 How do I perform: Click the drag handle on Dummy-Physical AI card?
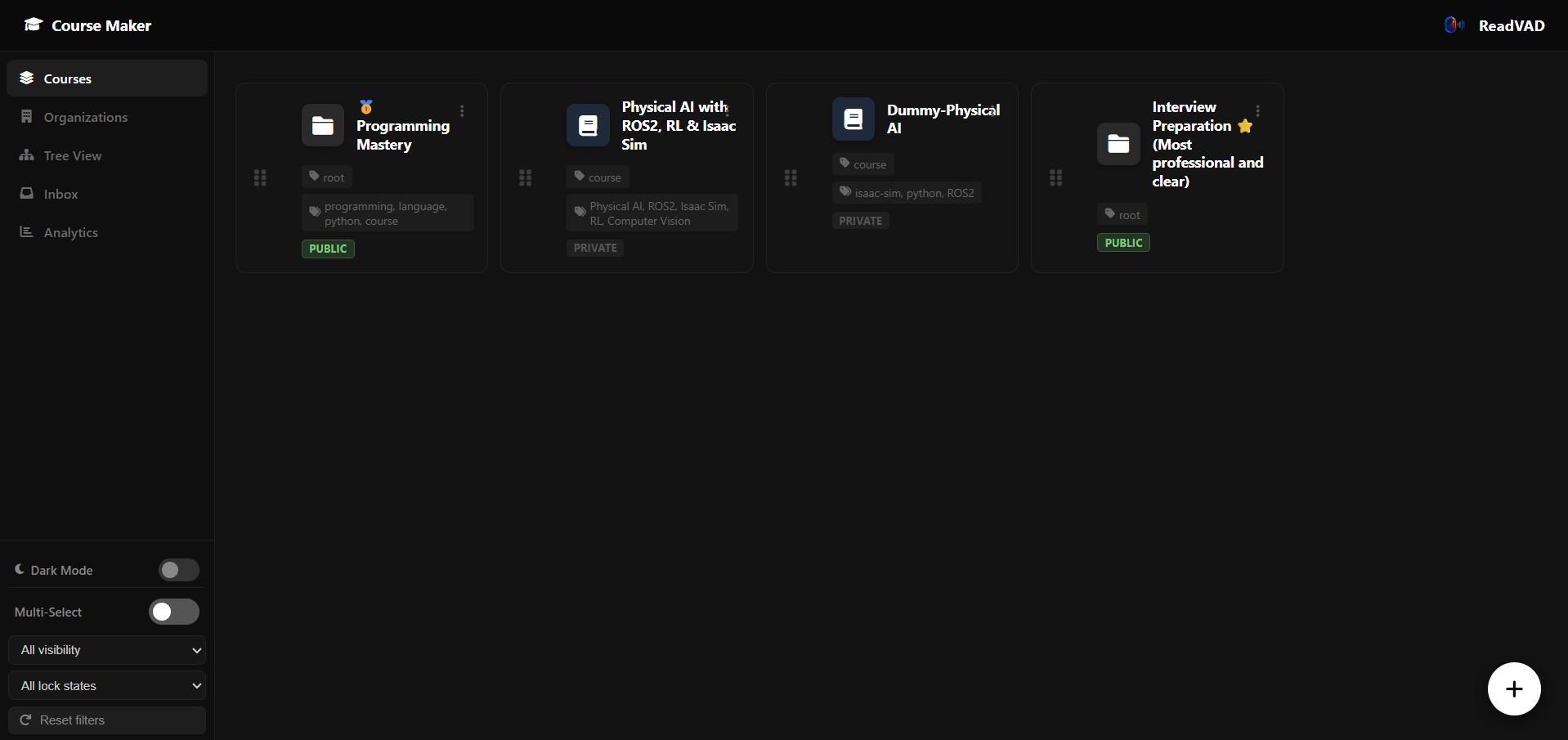[x=791, y=177]
